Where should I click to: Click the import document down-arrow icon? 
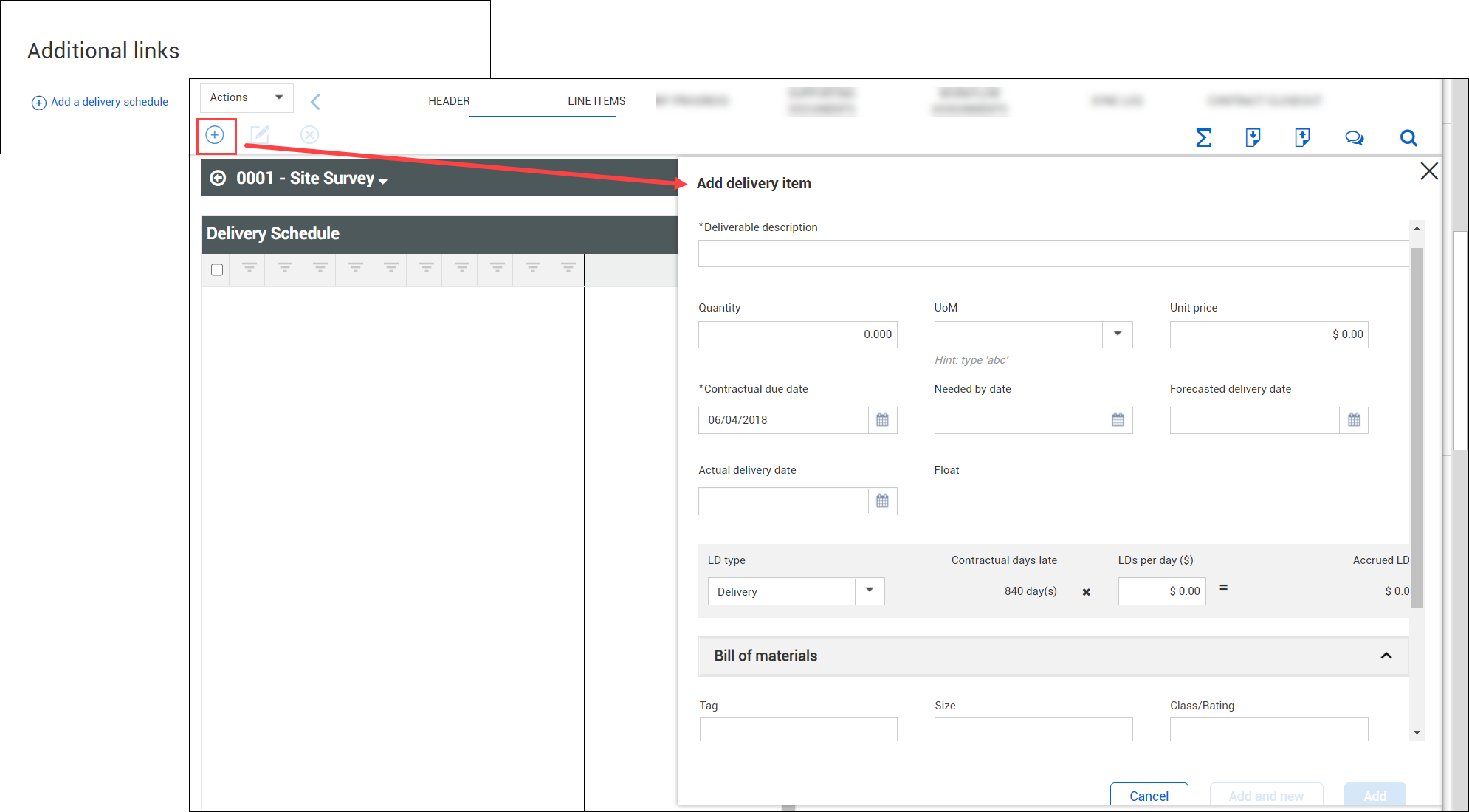pyautogui.click(x=1253, y=138)
